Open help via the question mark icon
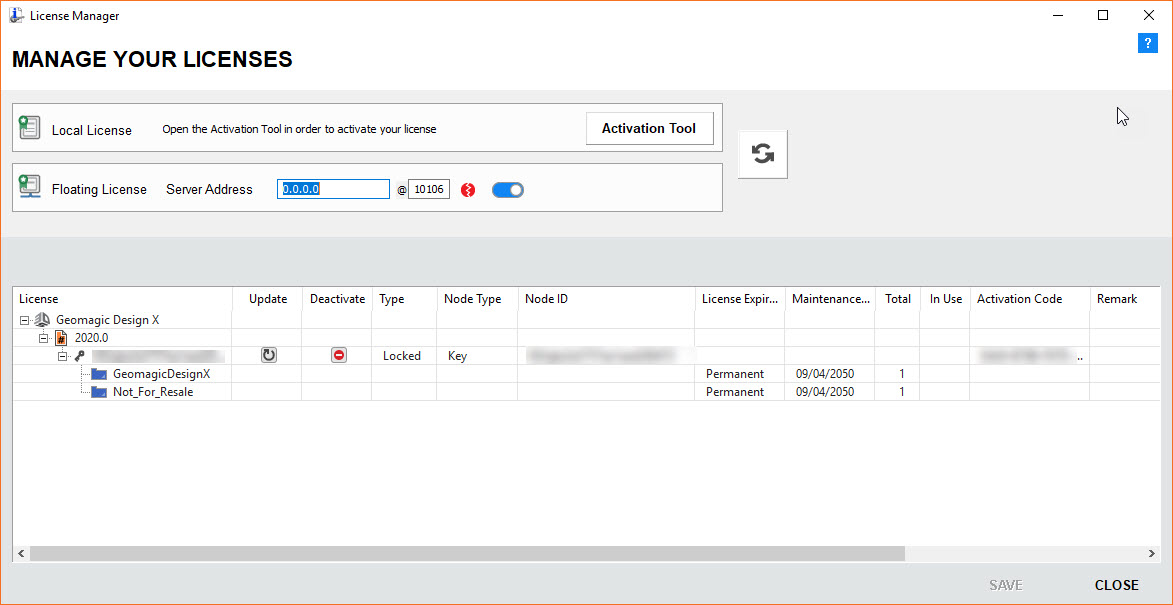 coord(1147,43)
